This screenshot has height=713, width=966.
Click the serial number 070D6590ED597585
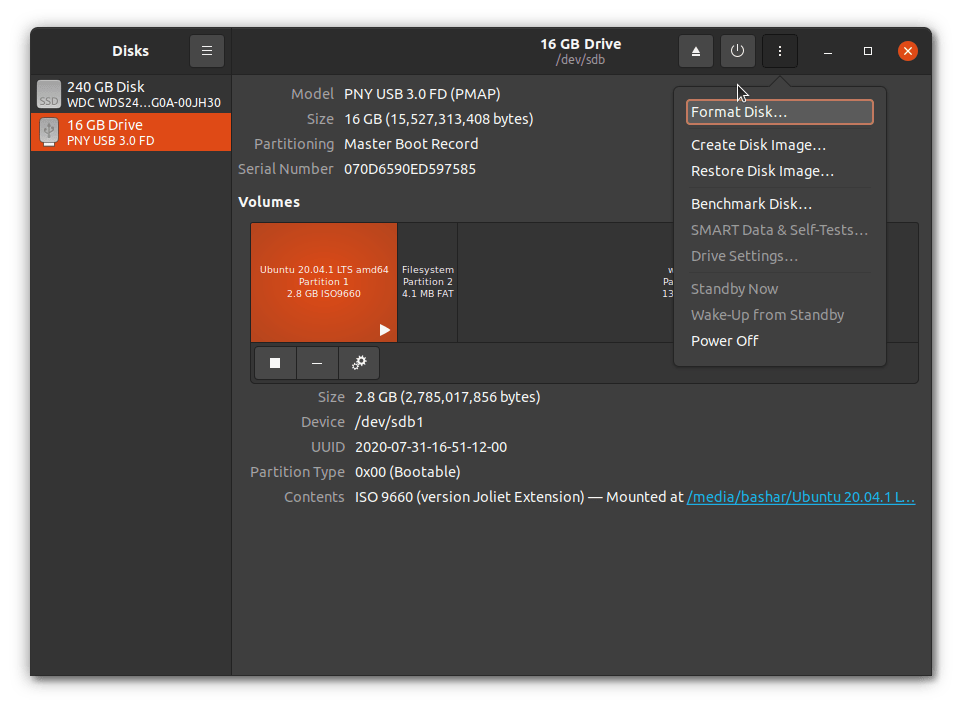(410, 169)
